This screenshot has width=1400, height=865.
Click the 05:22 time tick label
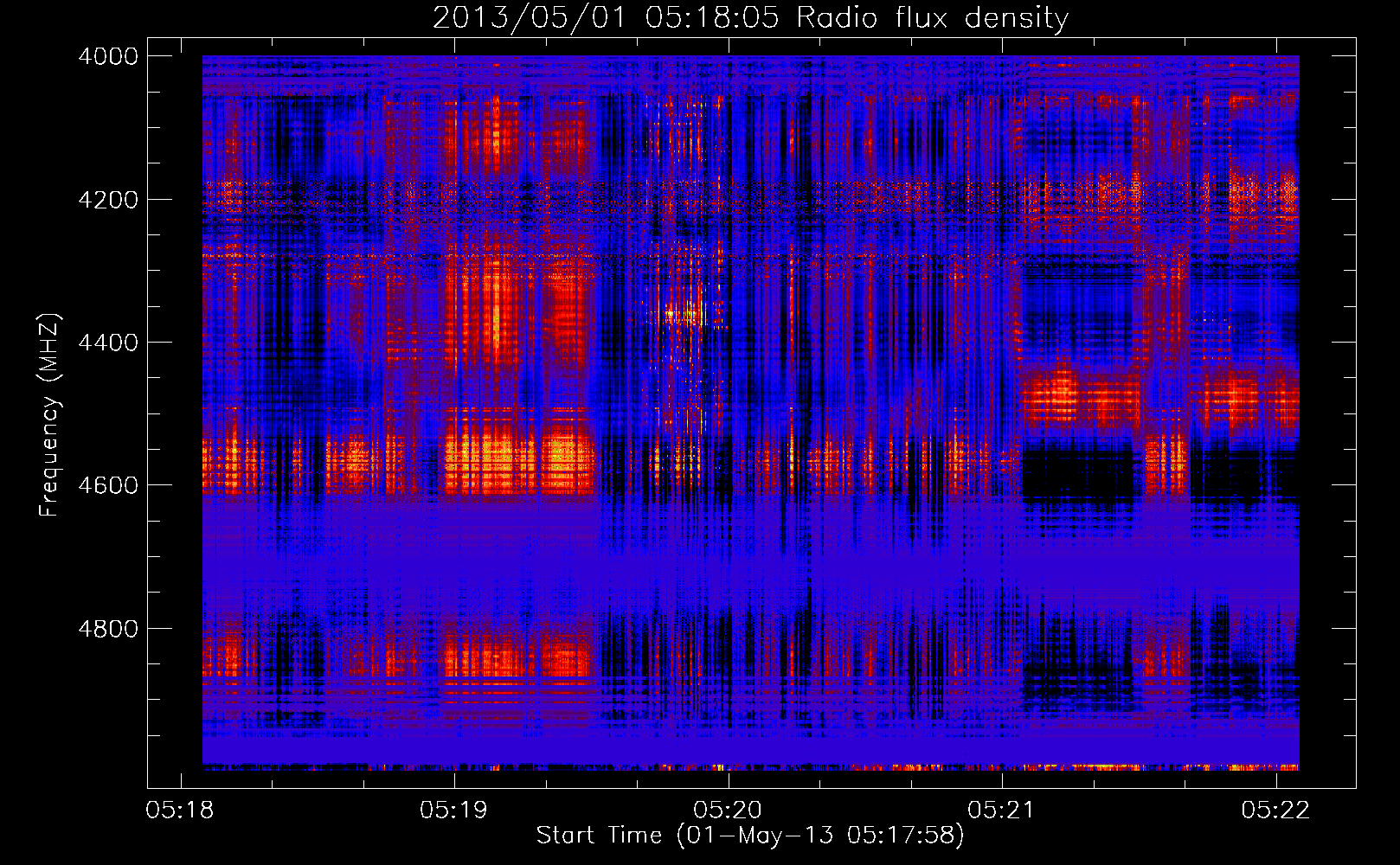pyautogui.click(x=1275, y=811)
